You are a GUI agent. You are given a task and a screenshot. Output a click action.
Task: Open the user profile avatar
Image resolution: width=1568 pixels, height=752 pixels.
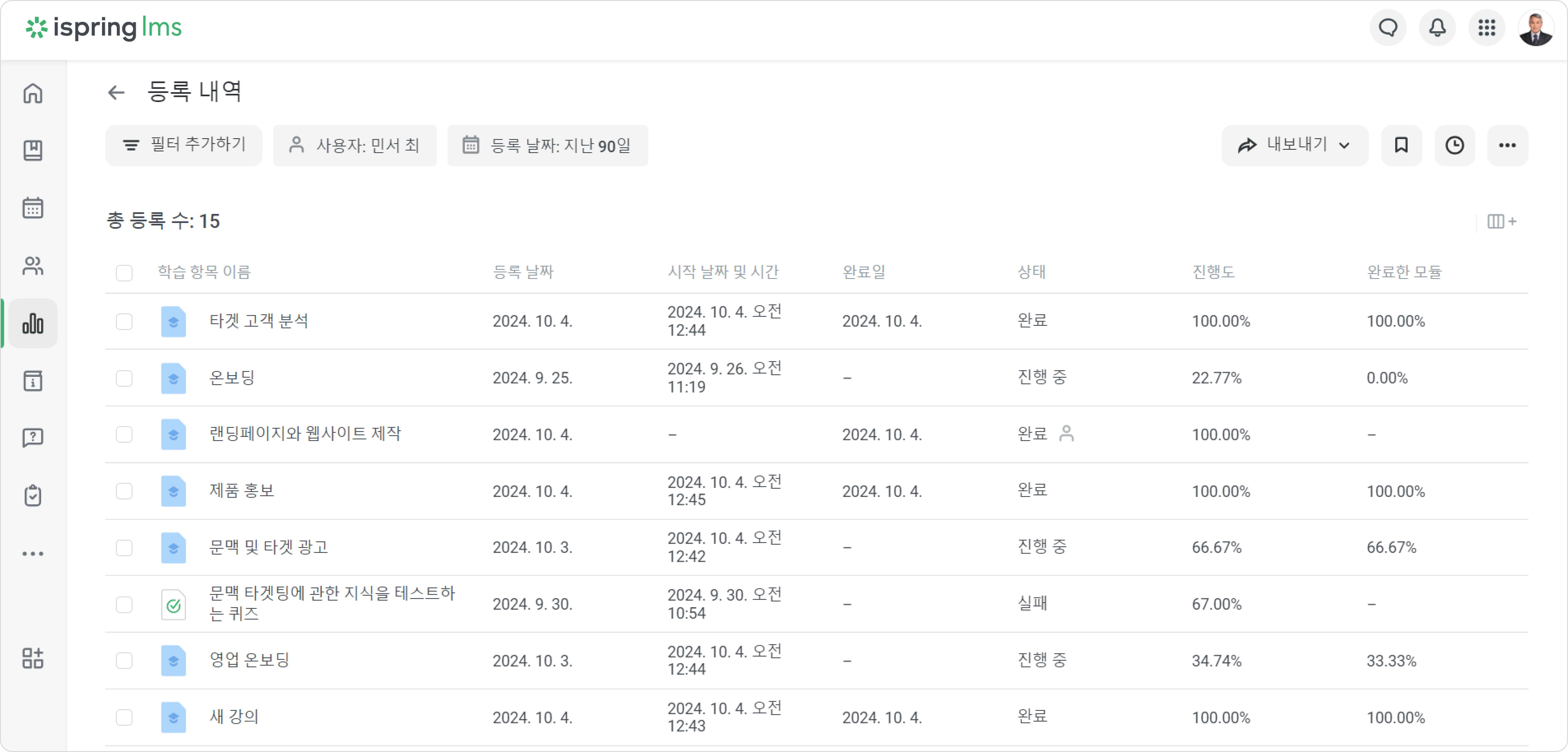(1536, 27)
